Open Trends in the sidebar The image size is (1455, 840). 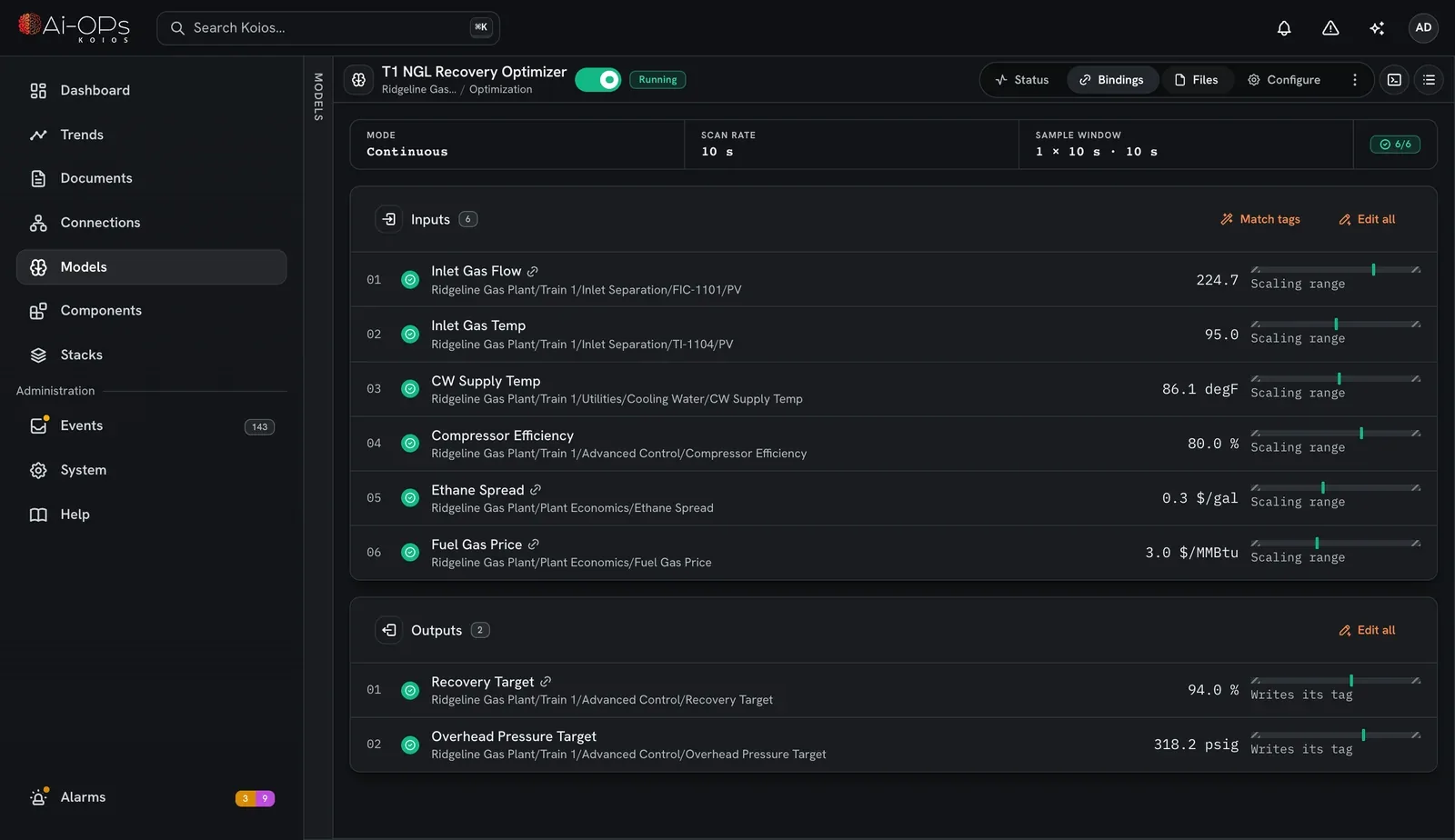pos(151,135)
